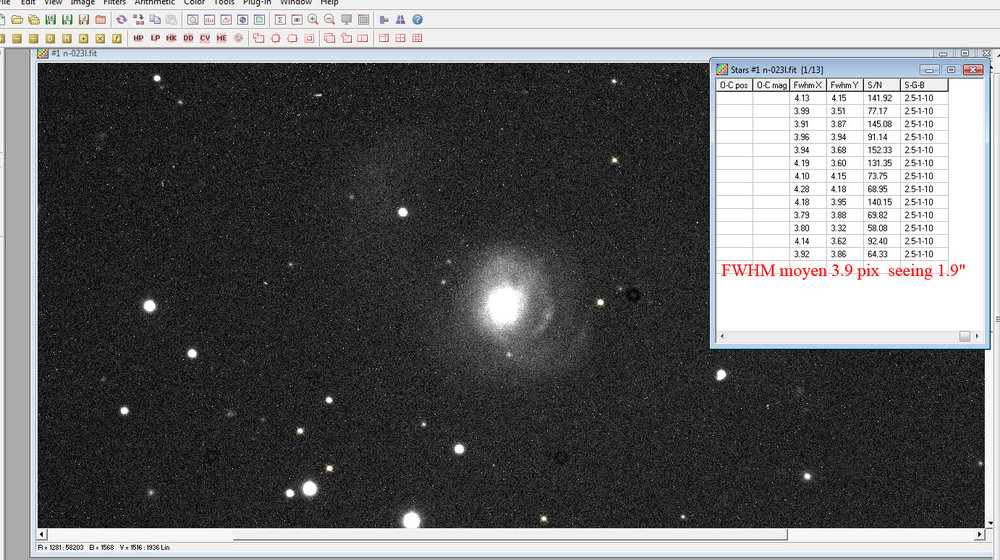This screenshot has height=560, width=1000.
Task: Click the left arrow of Stars window scrollbar
Action: tap(722, 336)
